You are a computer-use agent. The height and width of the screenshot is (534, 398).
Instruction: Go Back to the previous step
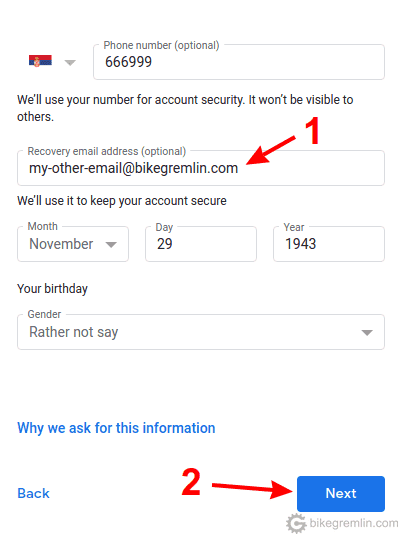tap(33, 493)
